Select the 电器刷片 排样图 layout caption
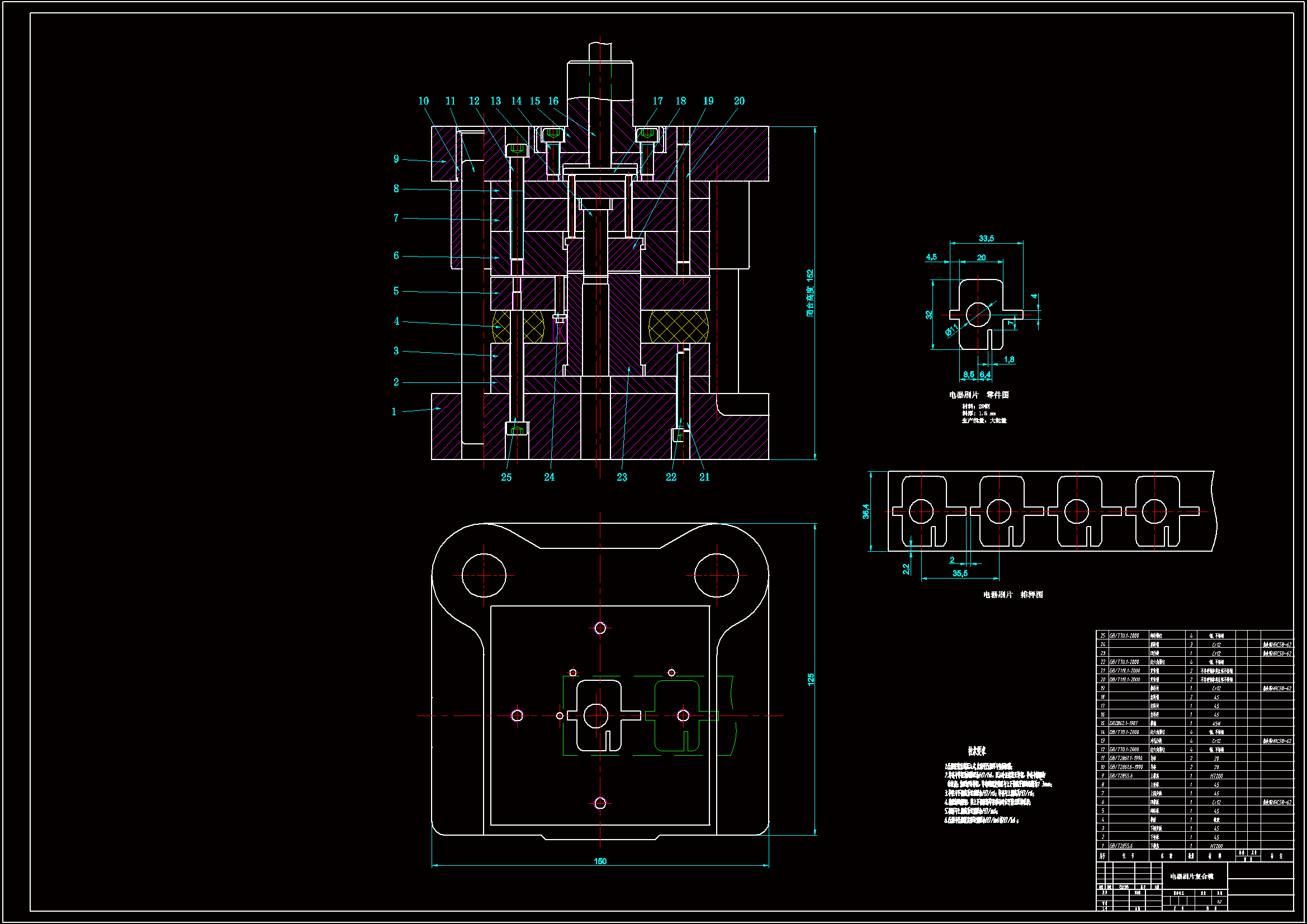Image resolution: width=1307 pixels, height=924 pixels. 1013,595
